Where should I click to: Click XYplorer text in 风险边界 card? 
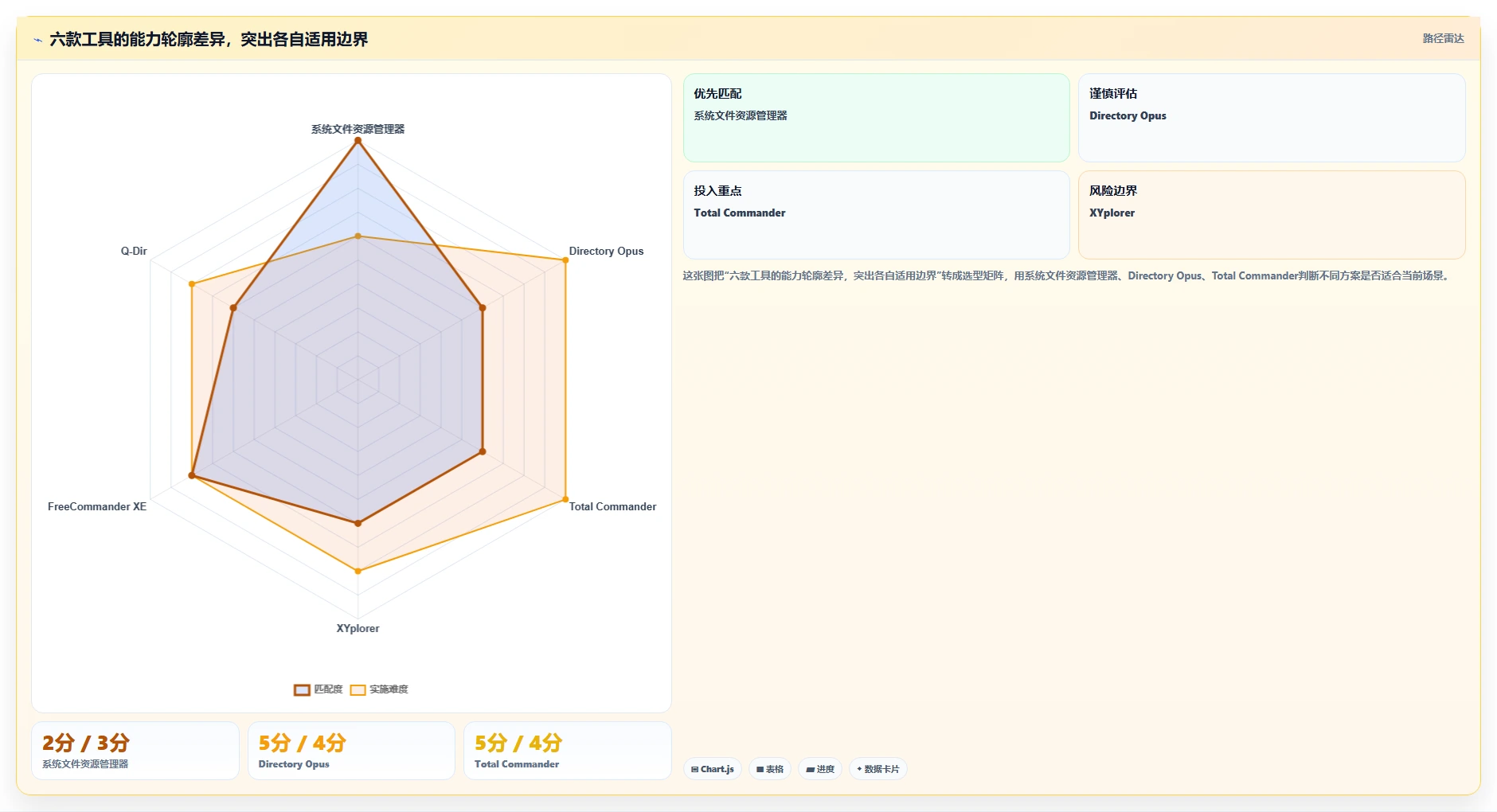1112,213
